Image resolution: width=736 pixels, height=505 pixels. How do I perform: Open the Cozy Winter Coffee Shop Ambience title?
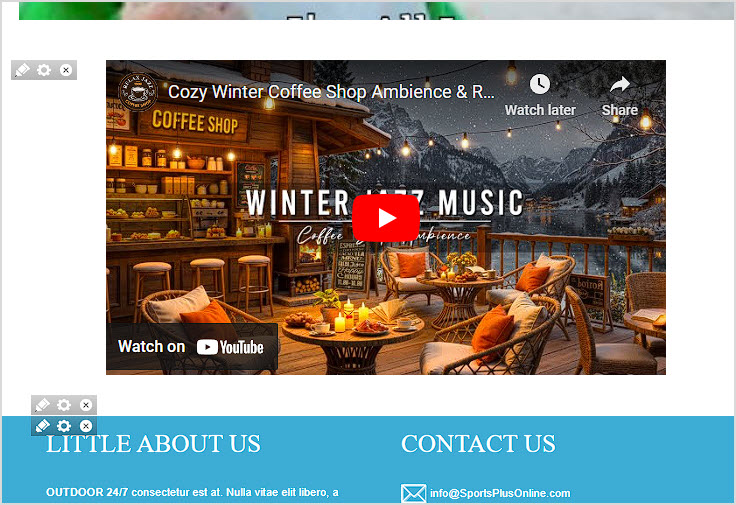331,92
